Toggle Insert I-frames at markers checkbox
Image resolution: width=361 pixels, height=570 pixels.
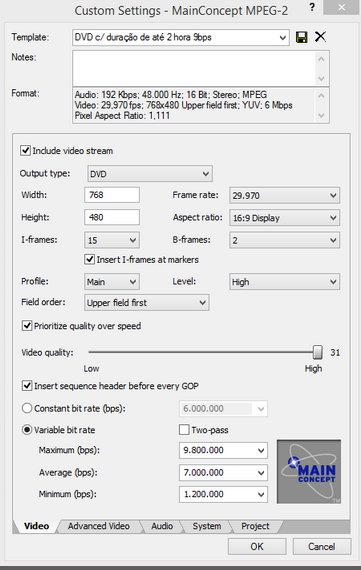89,259
